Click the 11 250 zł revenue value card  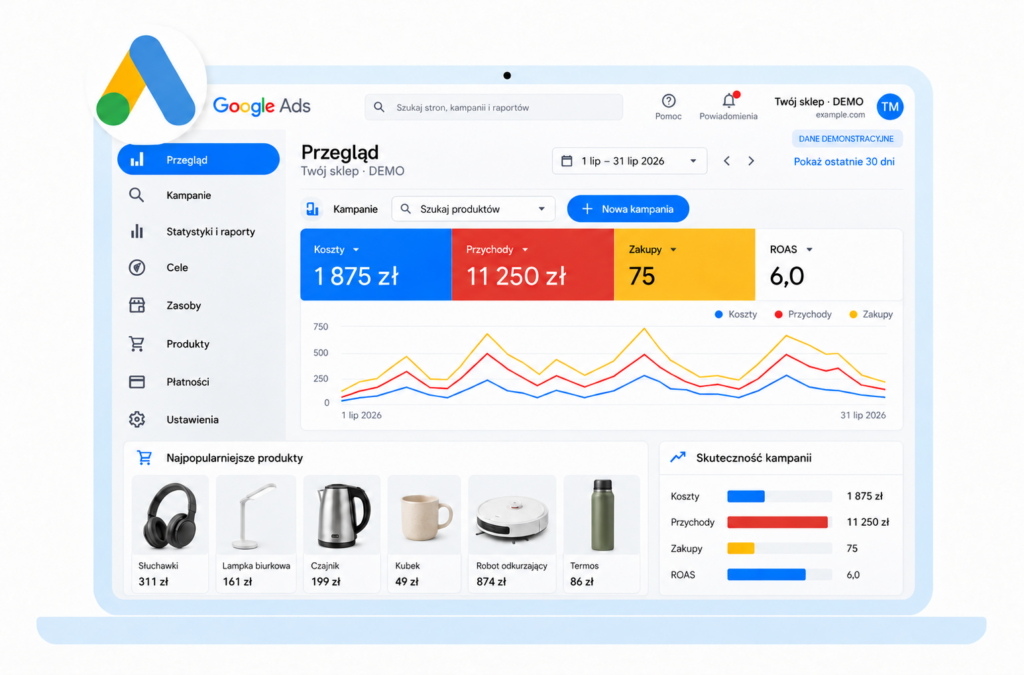532,264
